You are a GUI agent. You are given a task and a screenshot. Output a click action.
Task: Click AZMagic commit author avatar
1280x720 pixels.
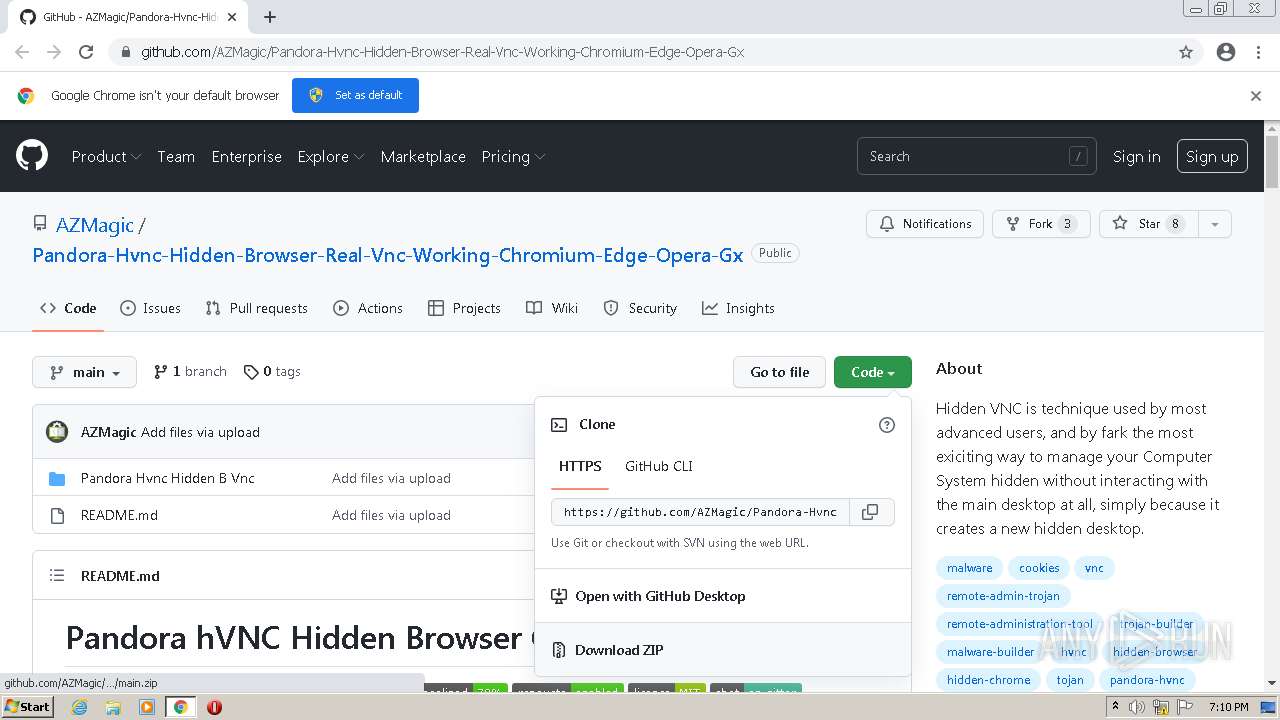coord(58,432)
